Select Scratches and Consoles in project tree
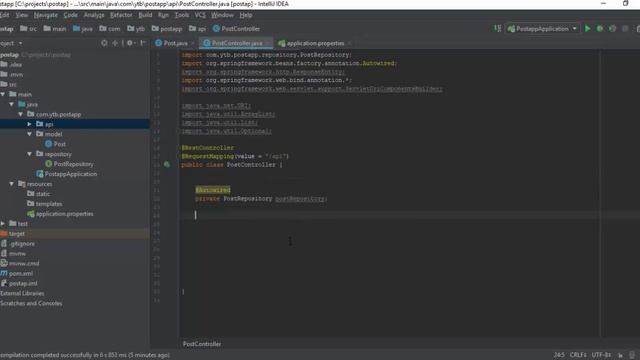The image size is (640, 360). click(31, 303)
